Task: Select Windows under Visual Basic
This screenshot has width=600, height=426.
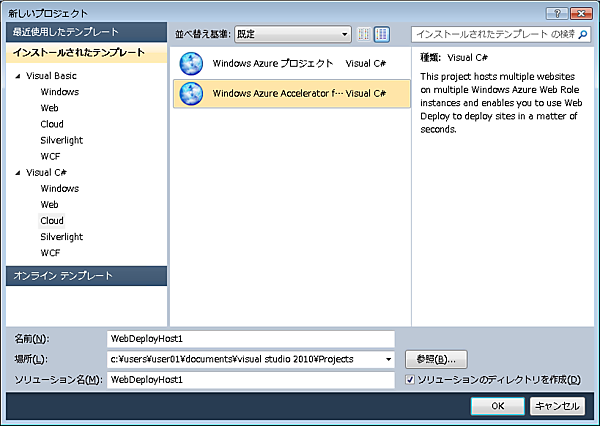Action: click(x=60, y=92)
